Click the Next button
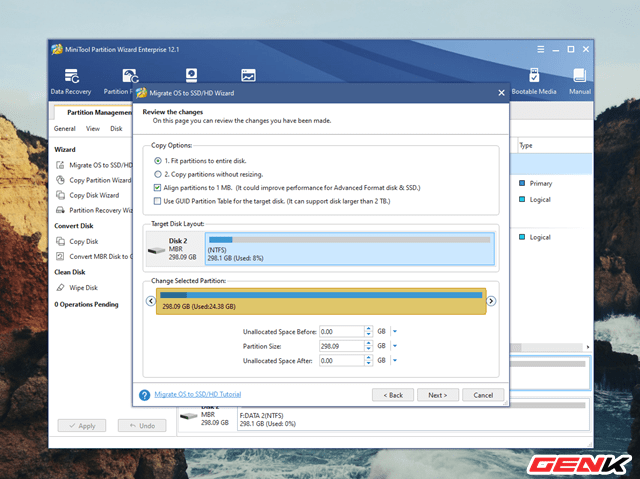The height and width of the screenshot is (479, 640). tap(438, 395)
